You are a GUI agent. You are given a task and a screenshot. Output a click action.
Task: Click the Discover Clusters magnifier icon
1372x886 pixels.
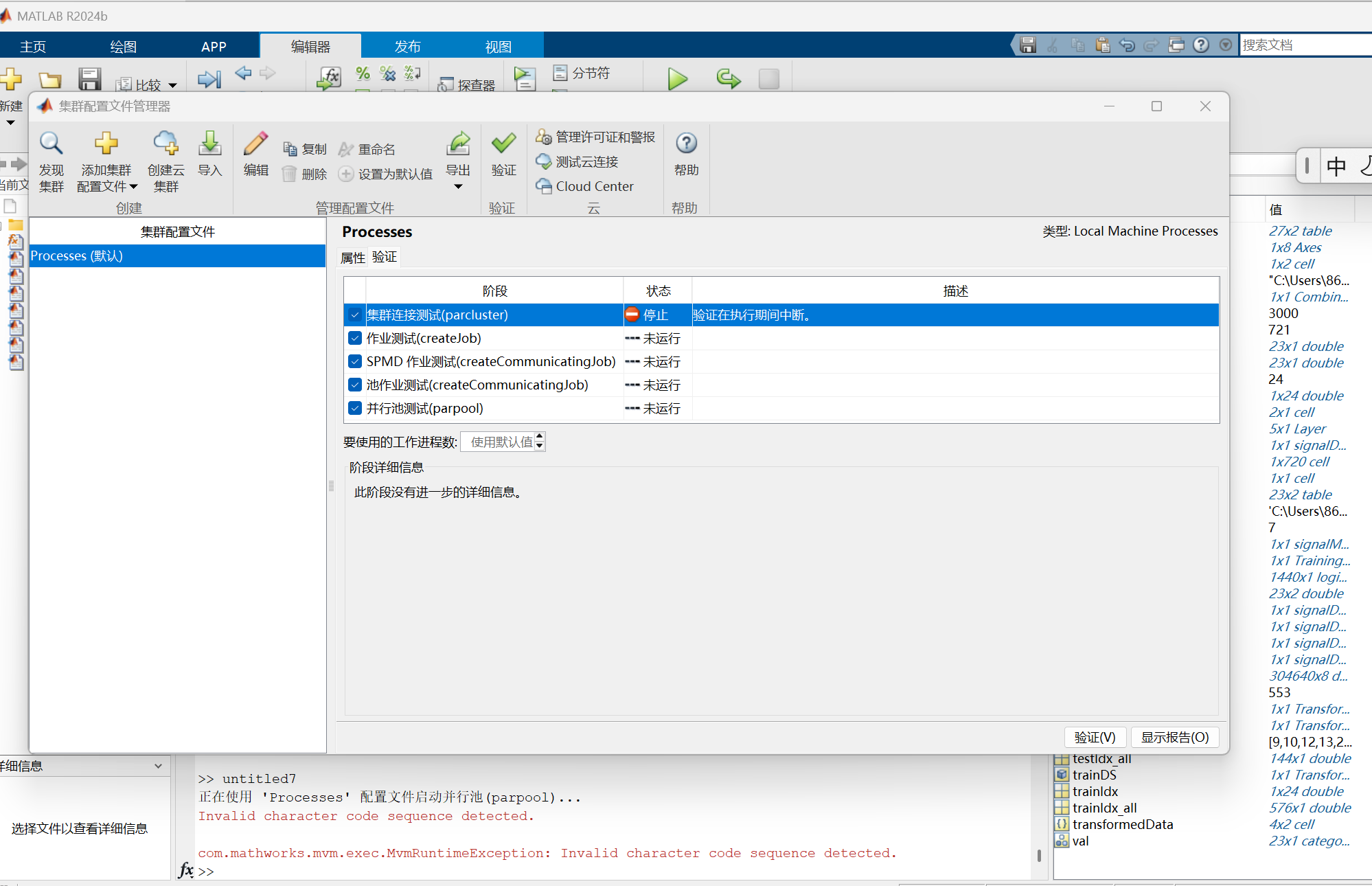point(51,144)
